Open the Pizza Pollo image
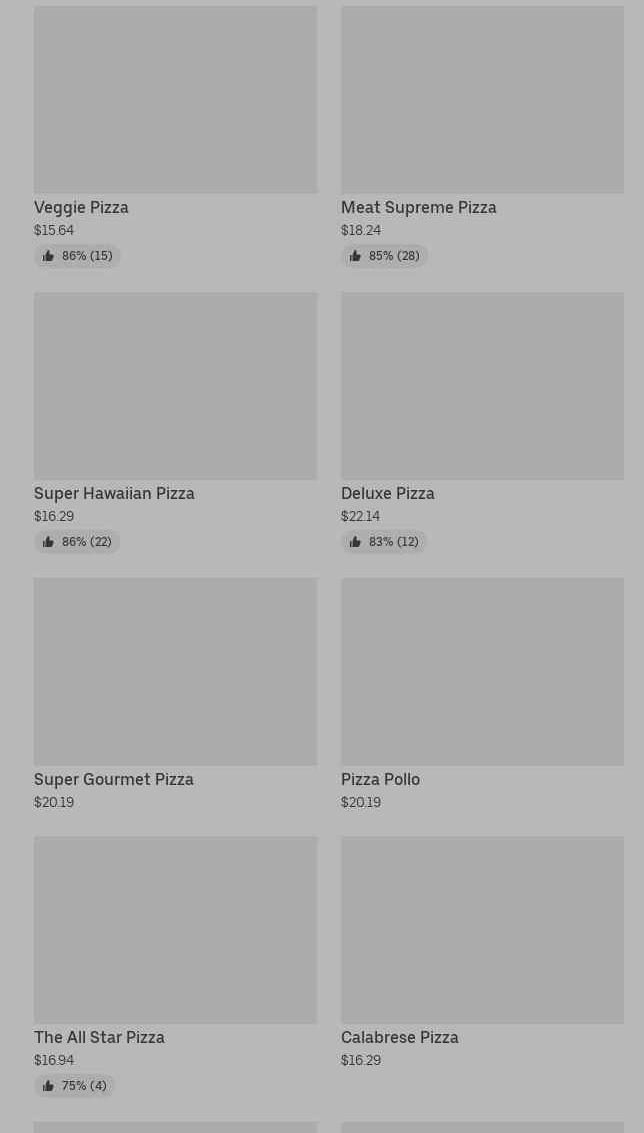The image size is (644, 1133). pos(482,672)
